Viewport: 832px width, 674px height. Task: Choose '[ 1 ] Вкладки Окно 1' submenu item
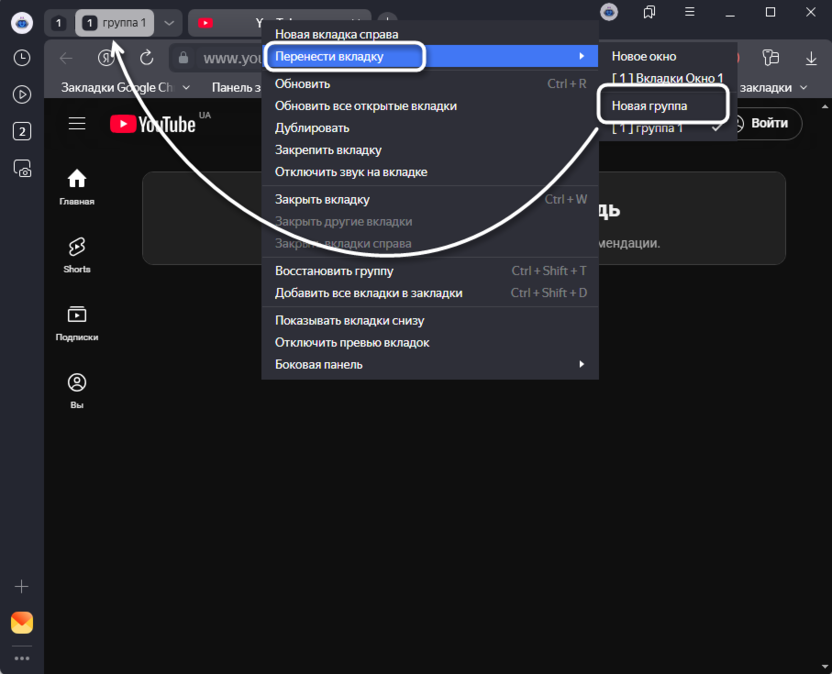[x=668, y=78]
